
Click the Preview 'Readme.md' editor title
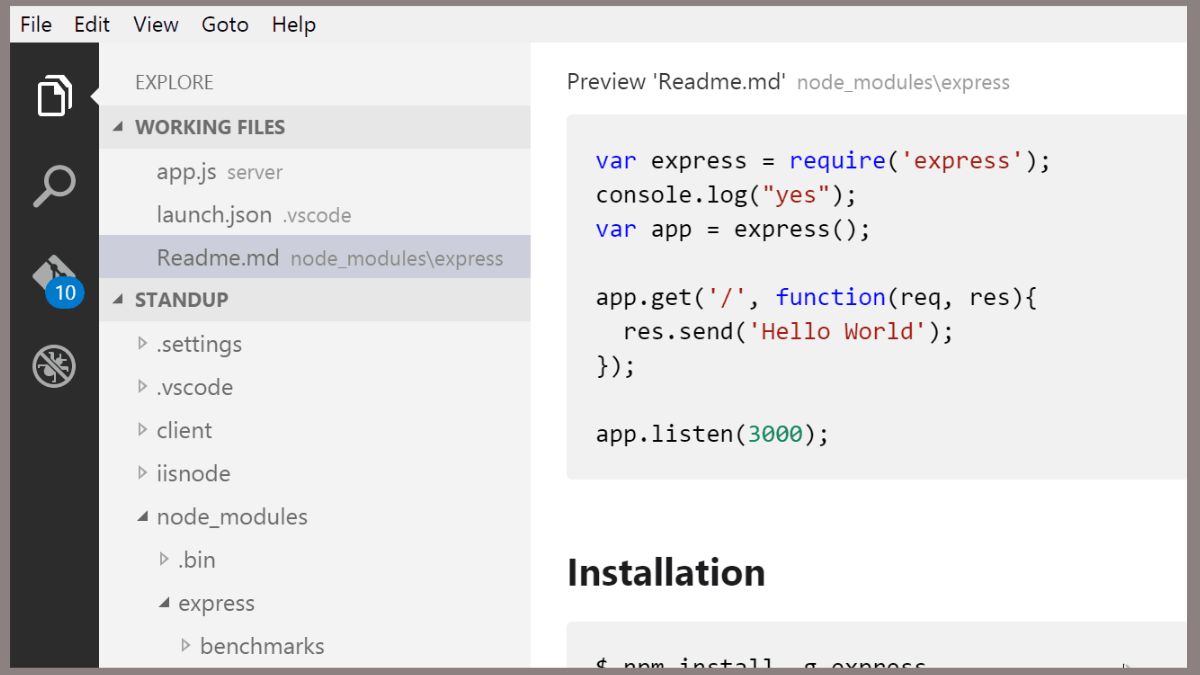coord(676,82)
